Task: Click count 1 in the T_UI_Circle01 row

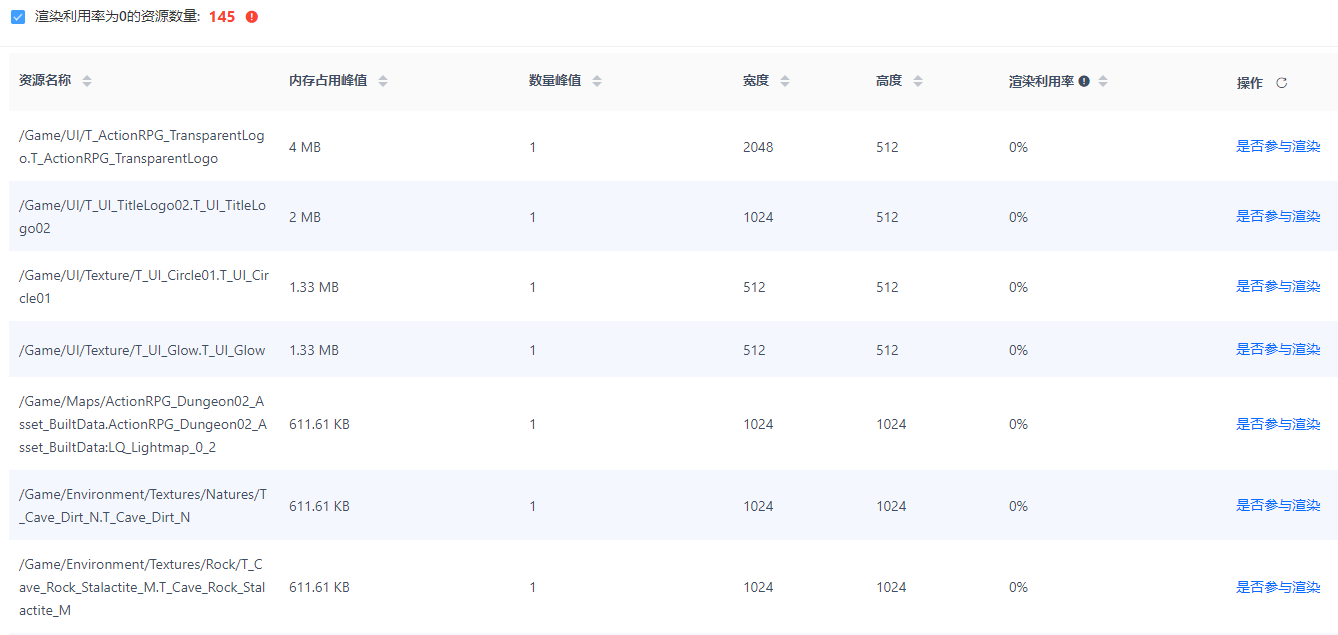Action: (x=533, y=287)
